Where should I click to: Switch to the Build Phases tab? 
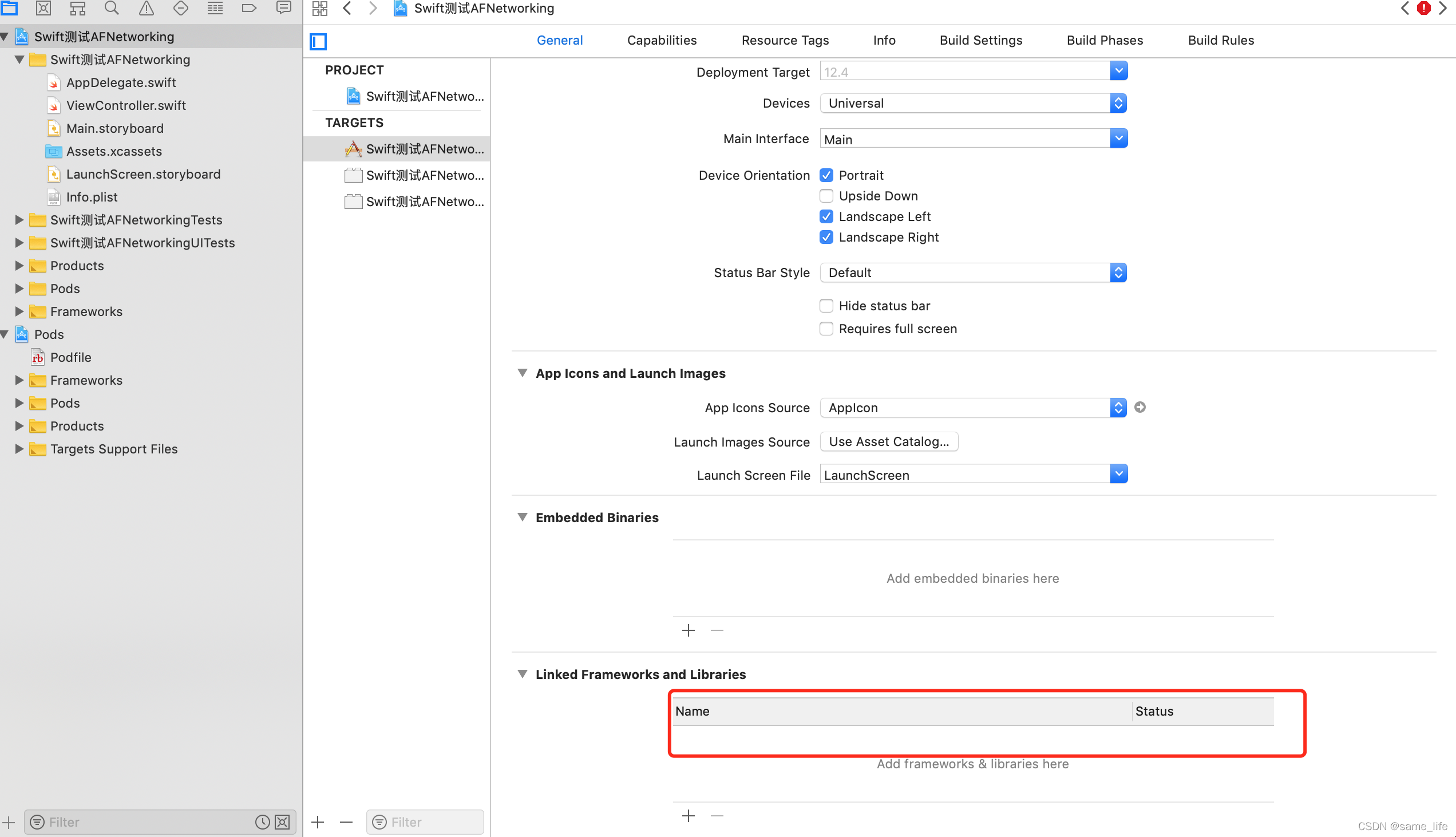click(1105, 40)
